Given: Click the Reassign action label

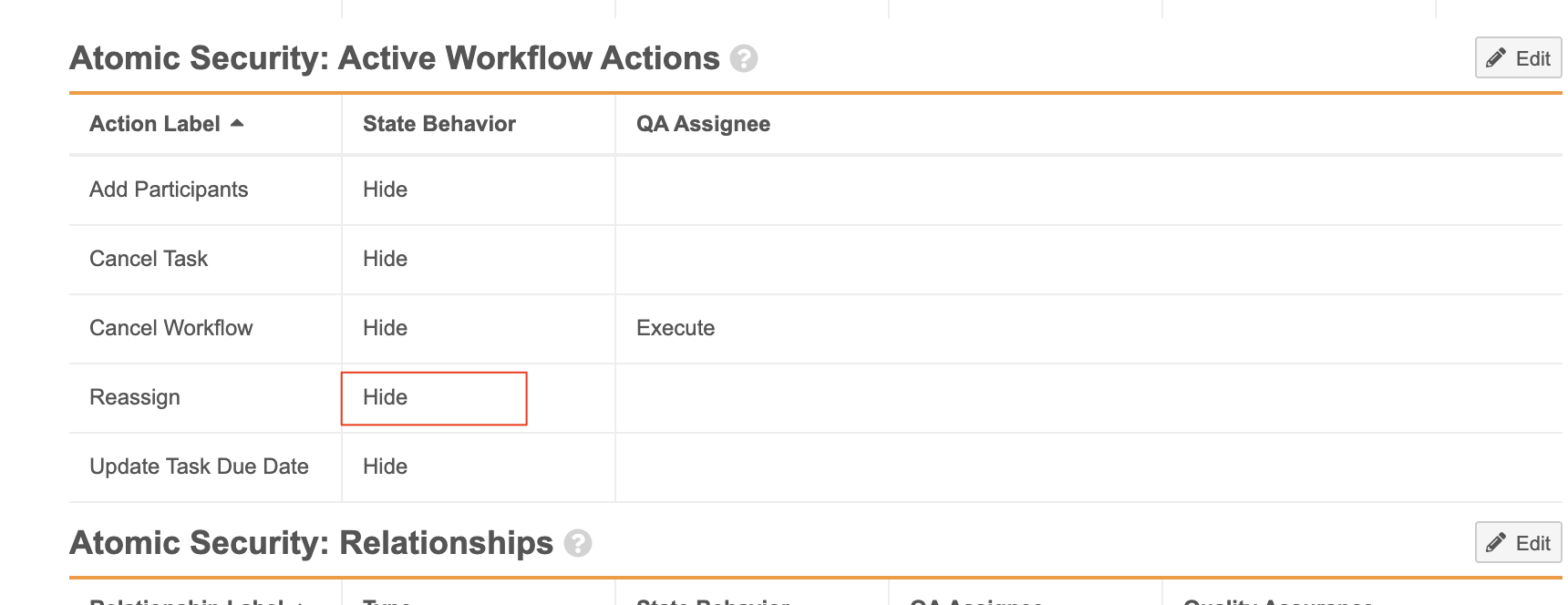Looking at the screenshot, I should (135, 397).
